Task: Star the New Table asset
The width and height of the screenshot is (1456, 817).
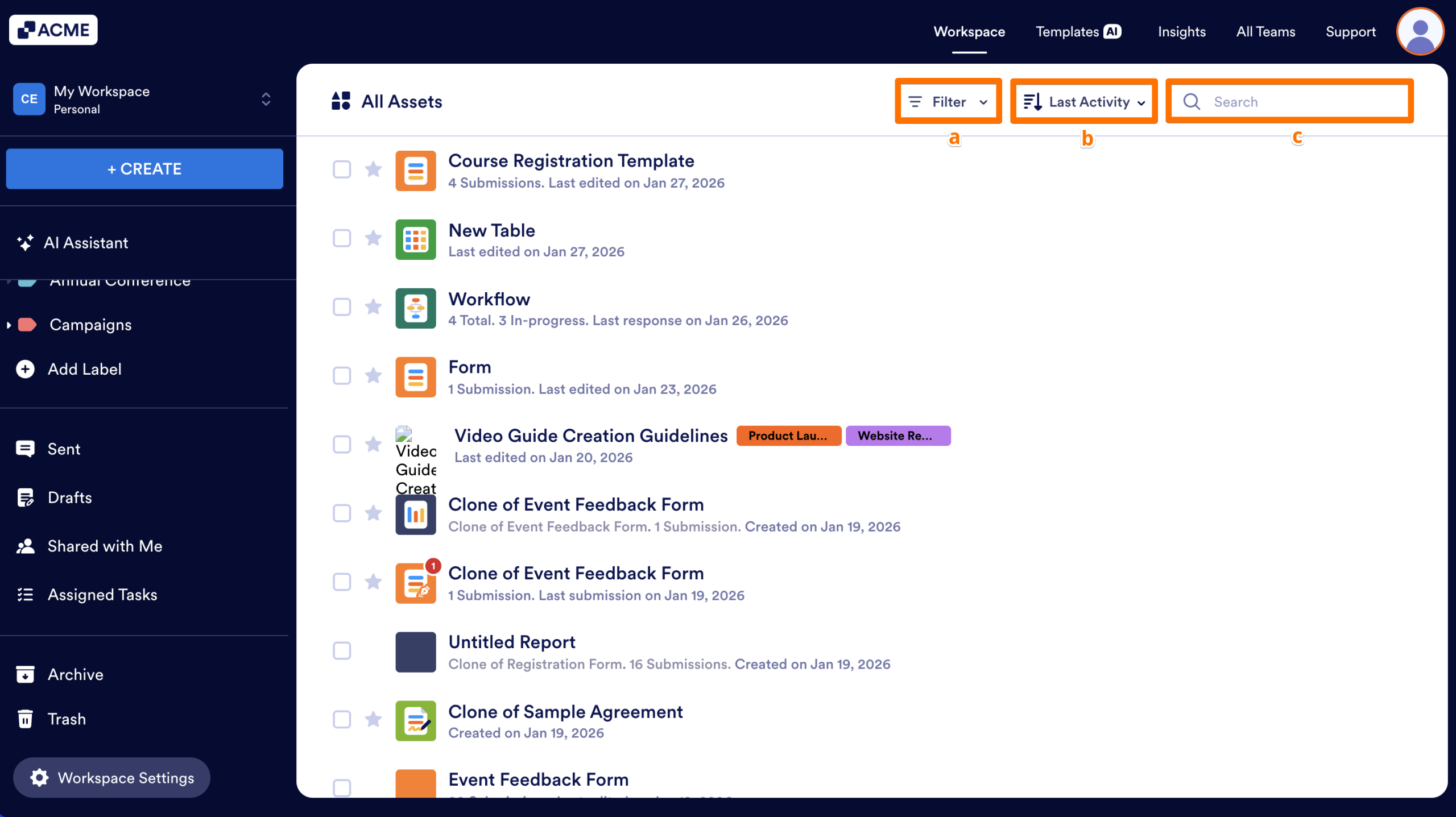Action: [x=373, y=238]
